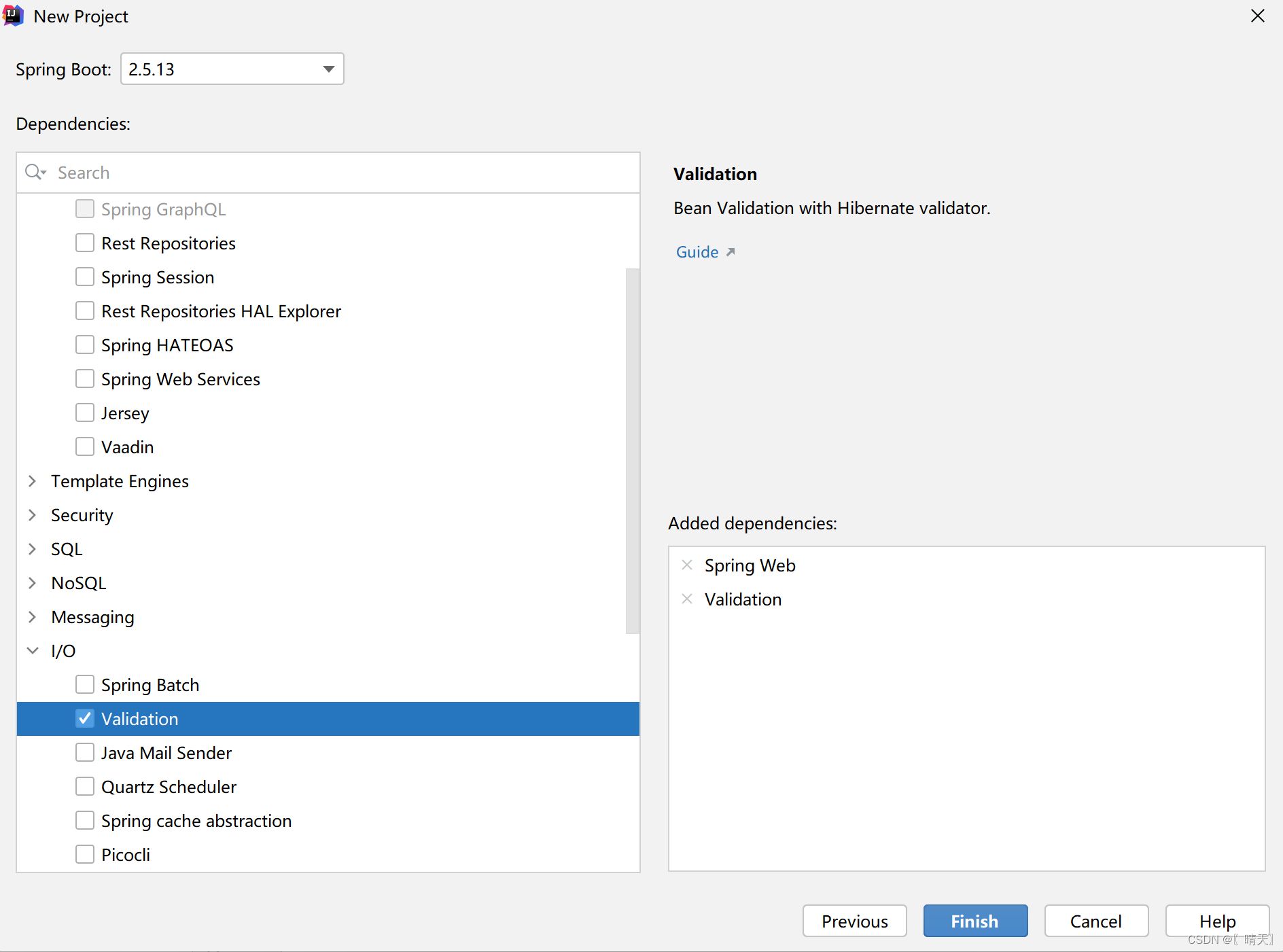
Task: Tick the Spring Batch checkbox
Action: pyautogui.click(x=85, y=684)
